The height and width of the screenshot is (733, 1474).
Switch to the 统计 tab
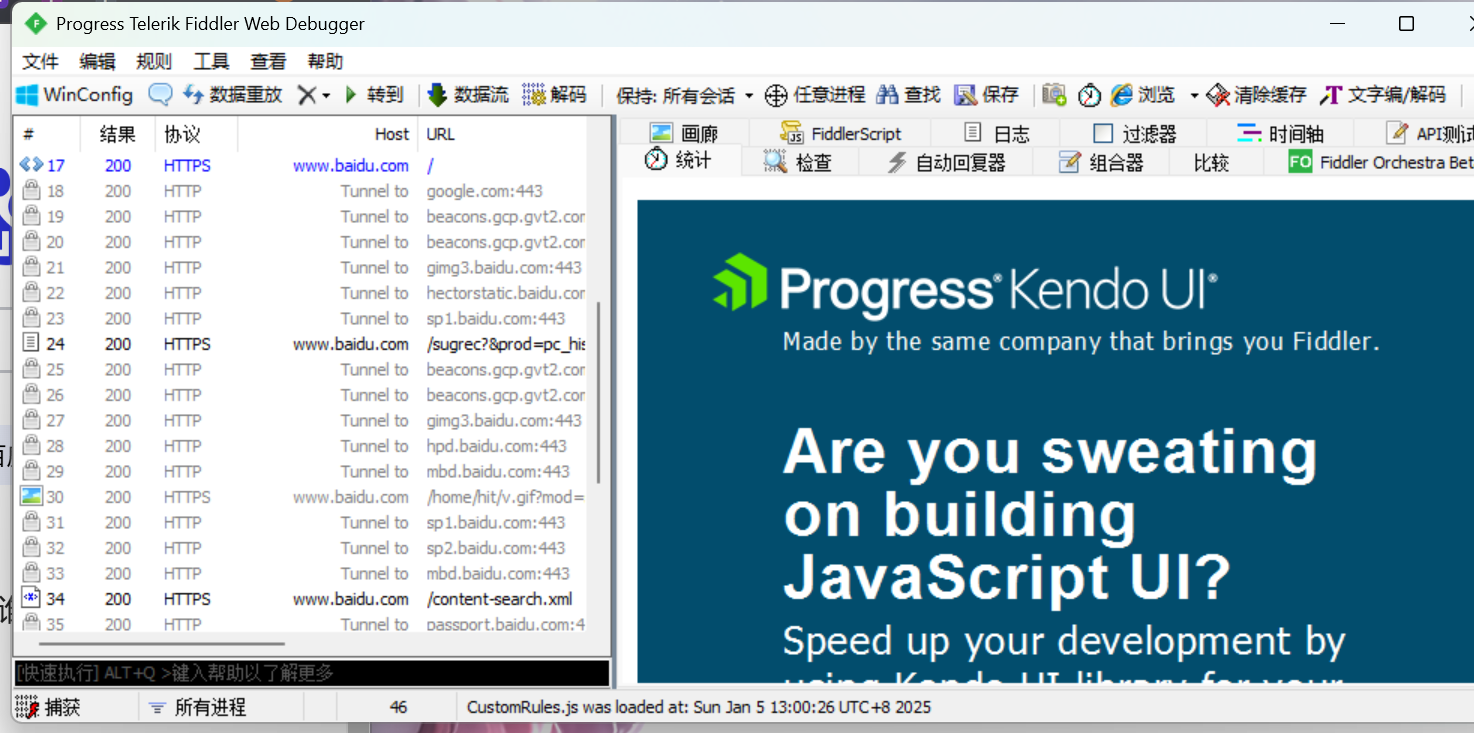click(678, 160)
